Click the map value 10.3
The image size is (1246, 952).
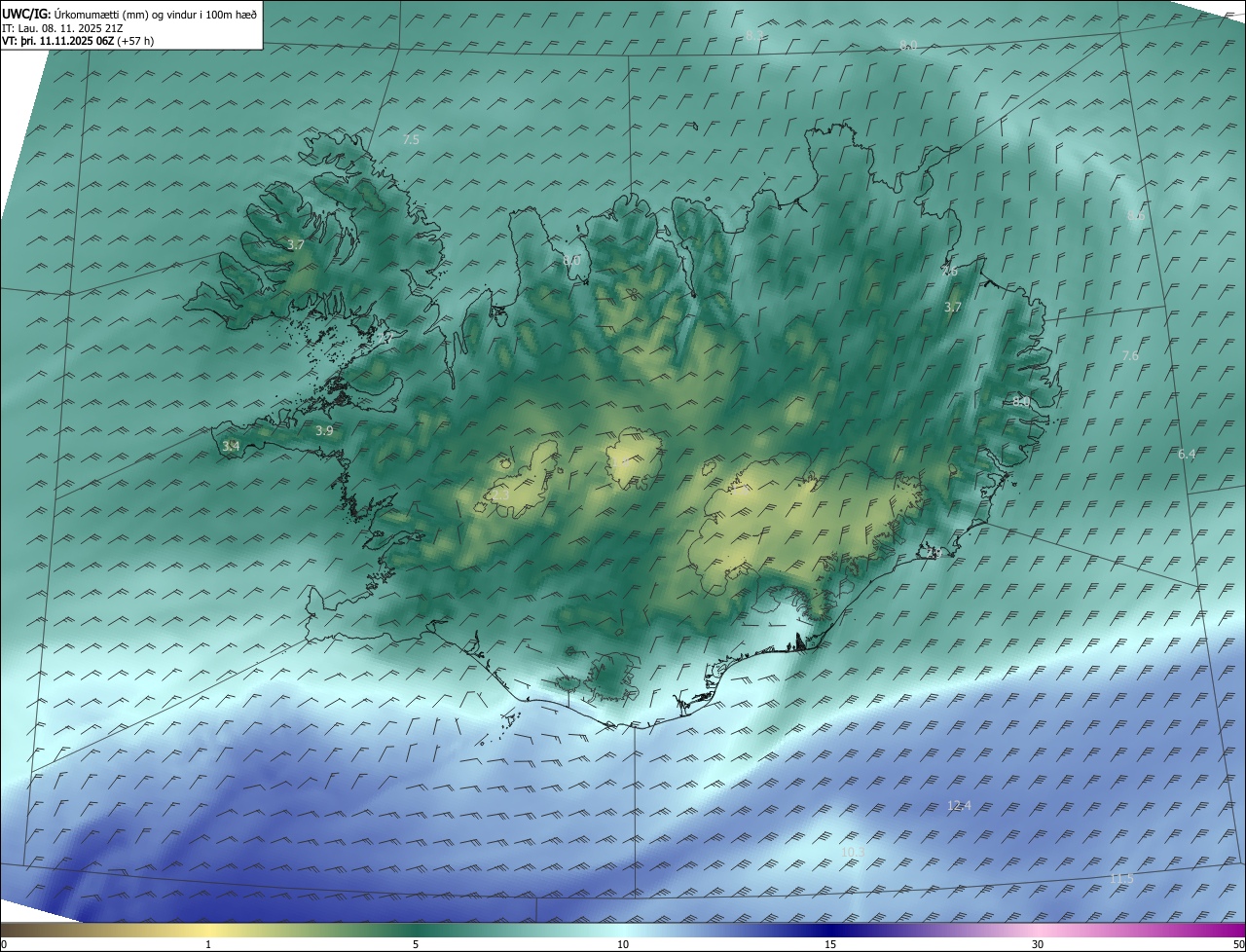point(853,852)
